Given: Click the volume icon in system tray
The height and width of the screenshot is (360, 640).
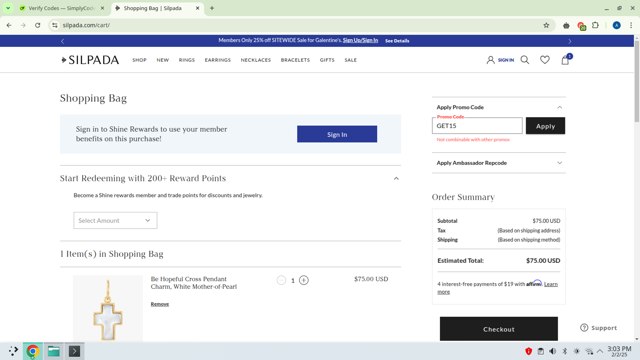Looking at the screenshot, I should tap(553, 351).
